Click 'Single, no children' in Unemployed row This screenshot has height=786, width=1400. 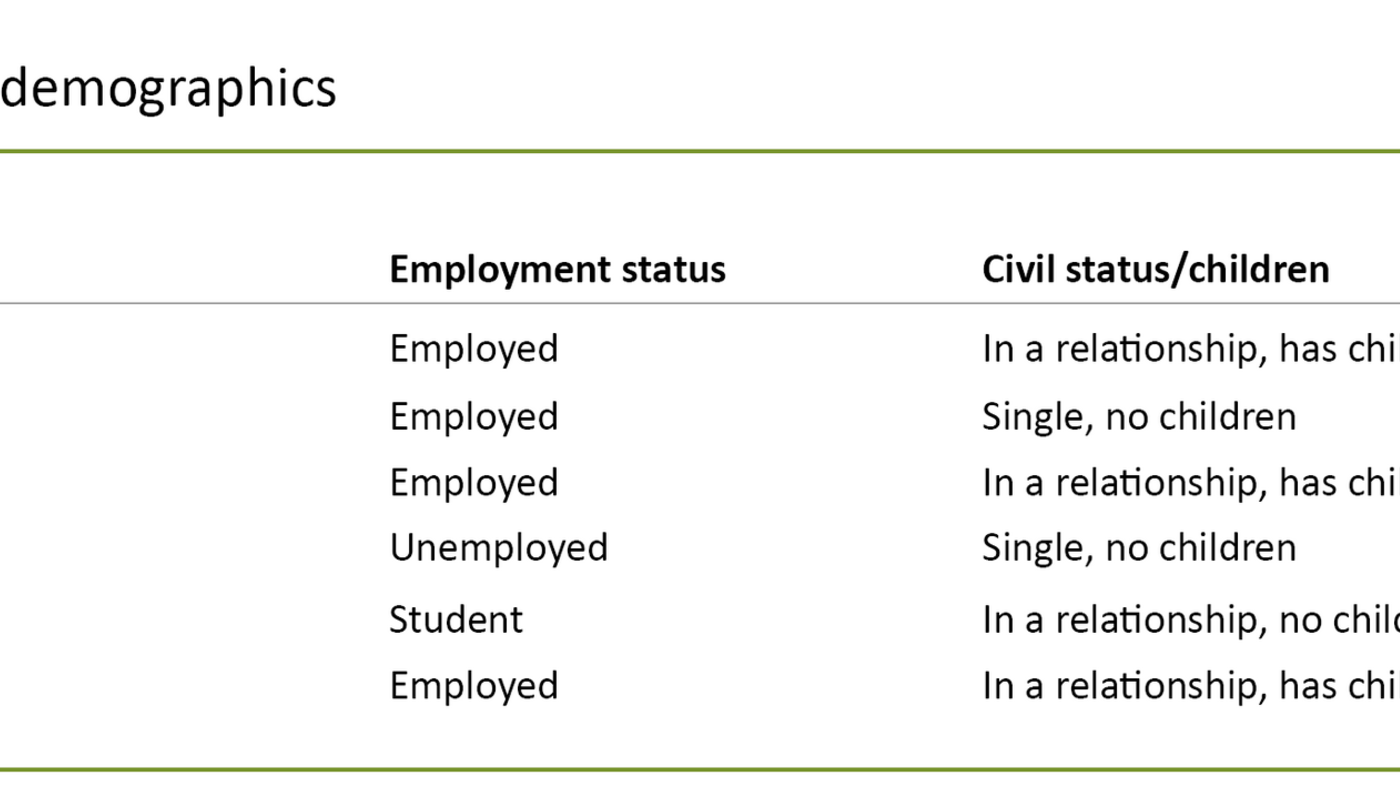coord(1139,548)
